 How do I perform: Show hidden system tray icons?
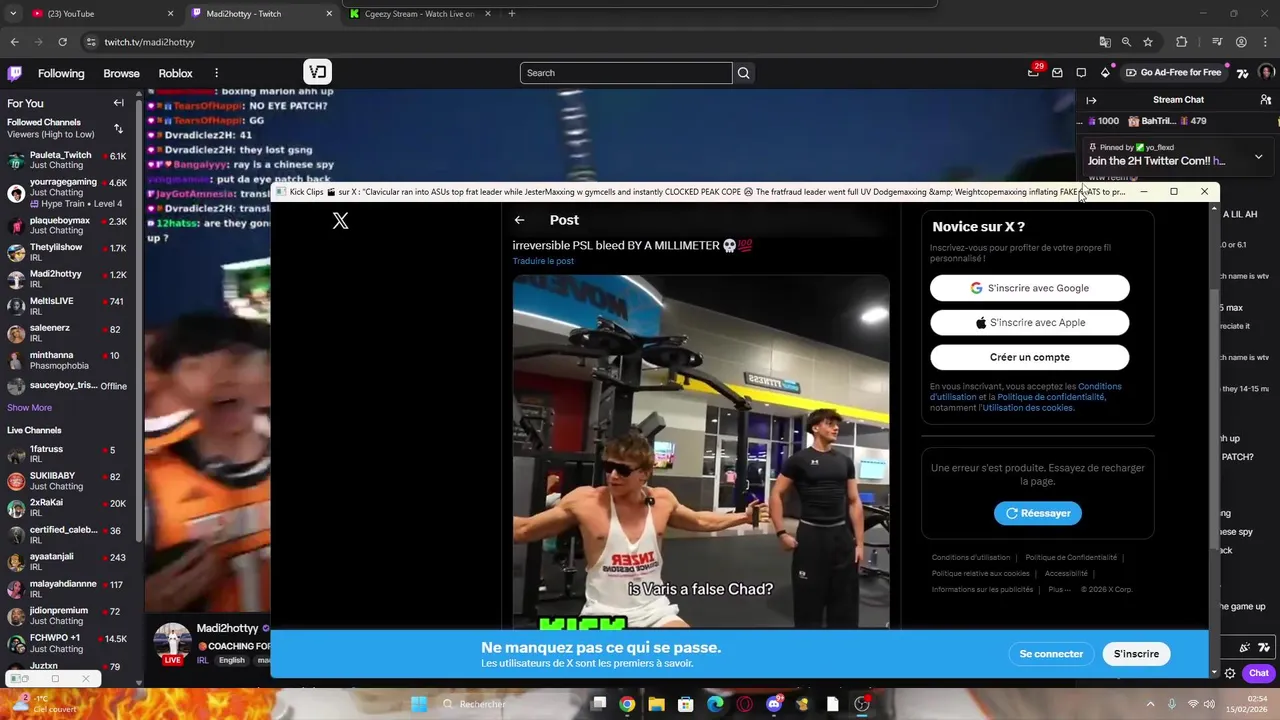point(1150,704)
